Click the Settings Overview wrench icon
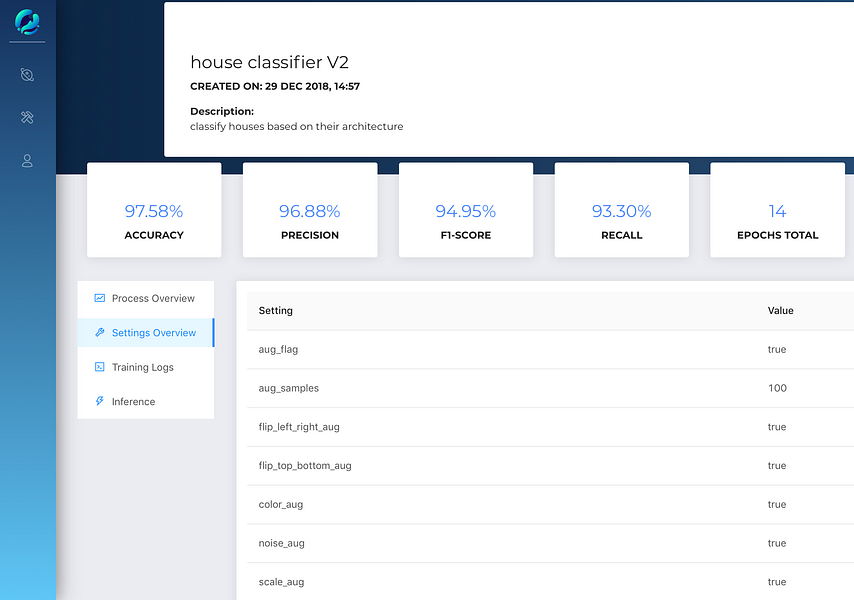 100,332
